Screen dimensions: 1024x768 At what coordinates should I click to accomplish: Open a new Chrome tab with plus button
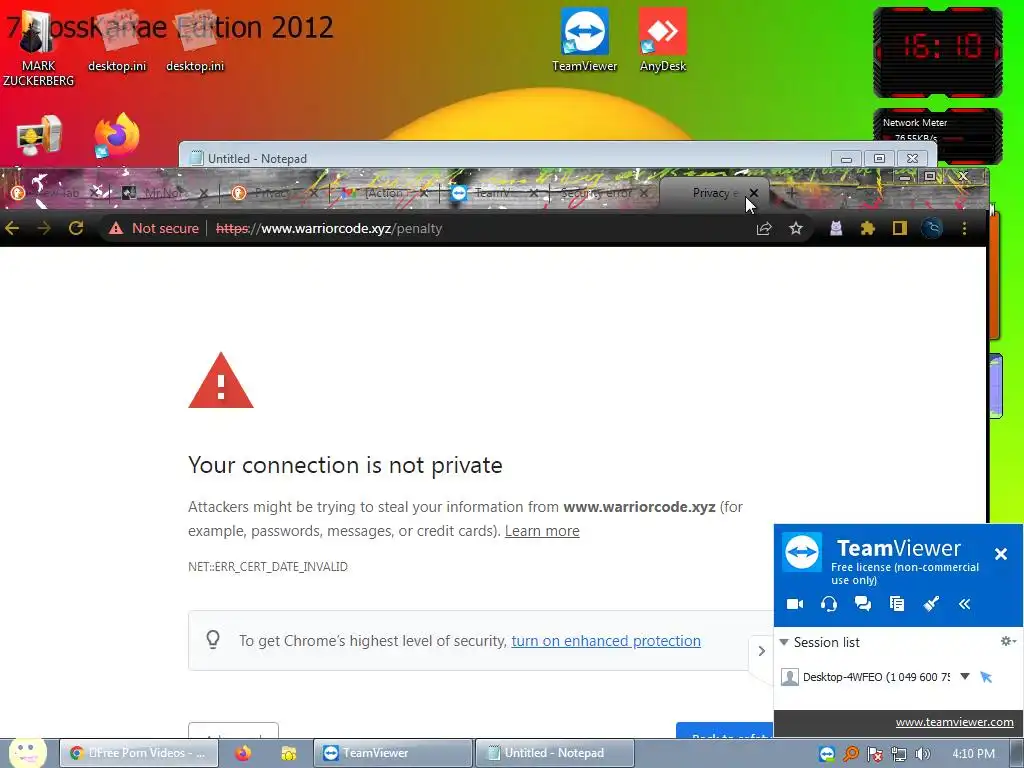point(792,193)
